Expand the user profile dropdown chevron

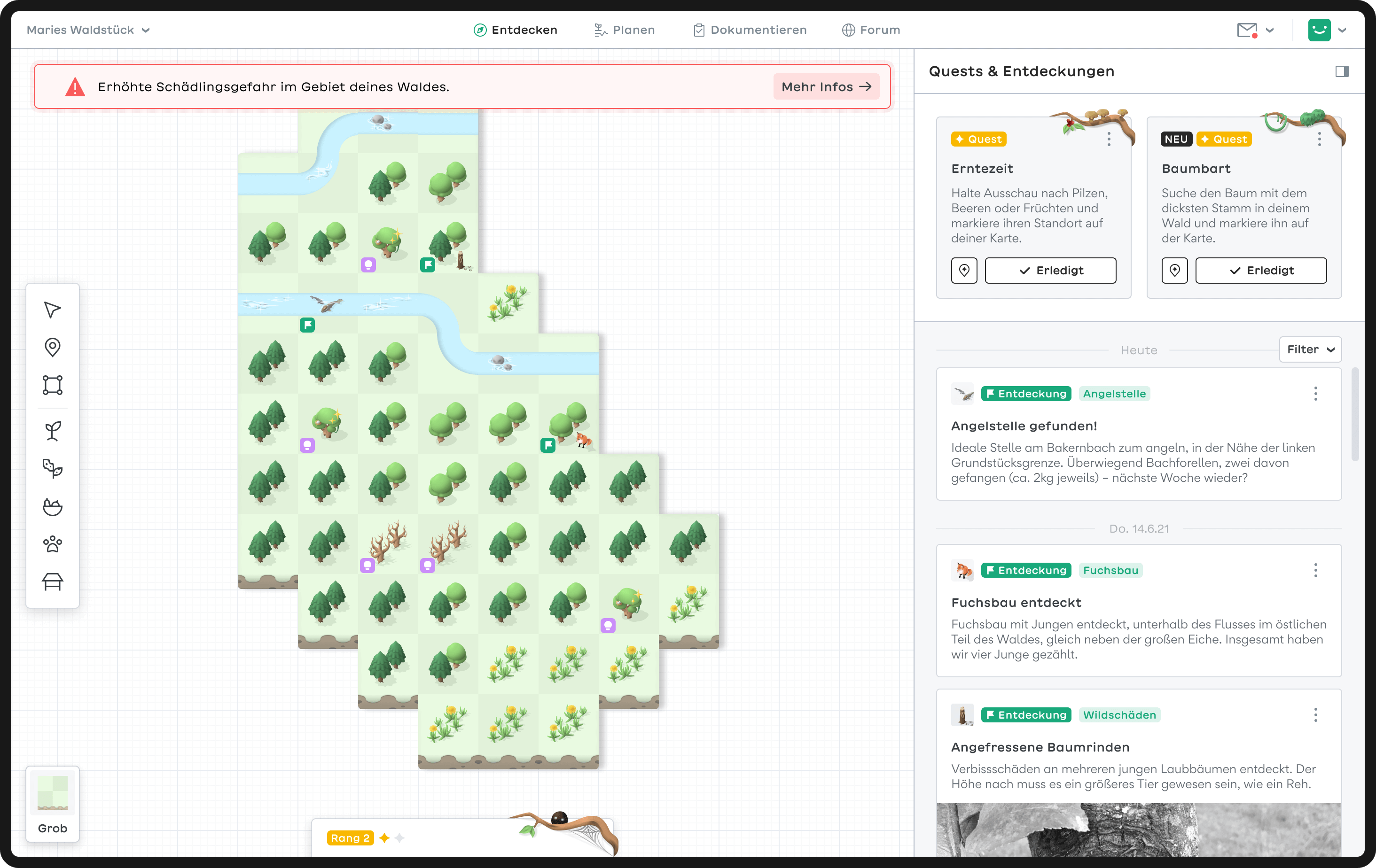(1343, 30)
